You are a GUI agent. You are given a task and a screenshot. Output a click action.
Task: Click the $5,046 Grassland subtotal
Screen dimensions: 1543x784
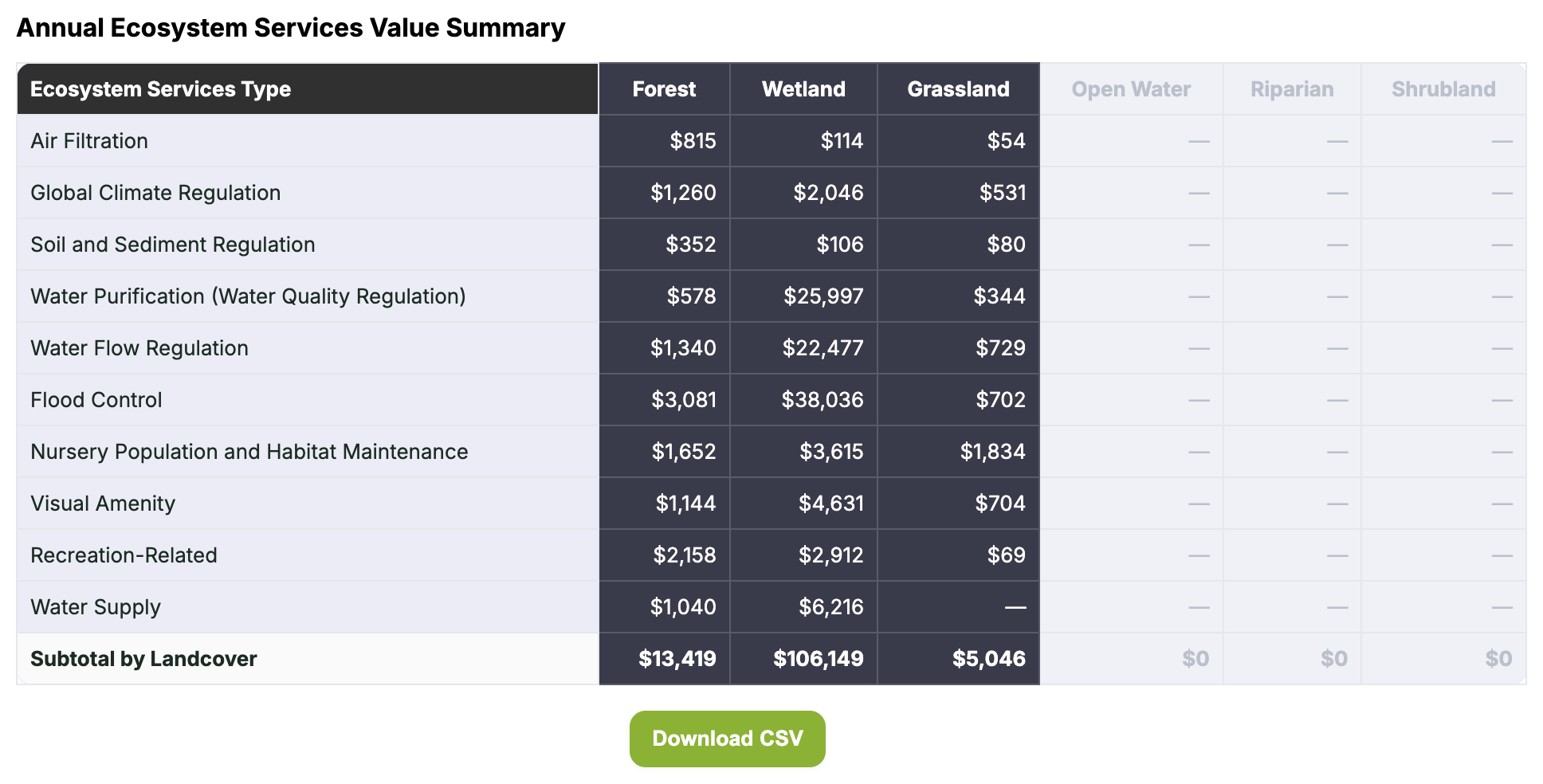tap(989, 659)
